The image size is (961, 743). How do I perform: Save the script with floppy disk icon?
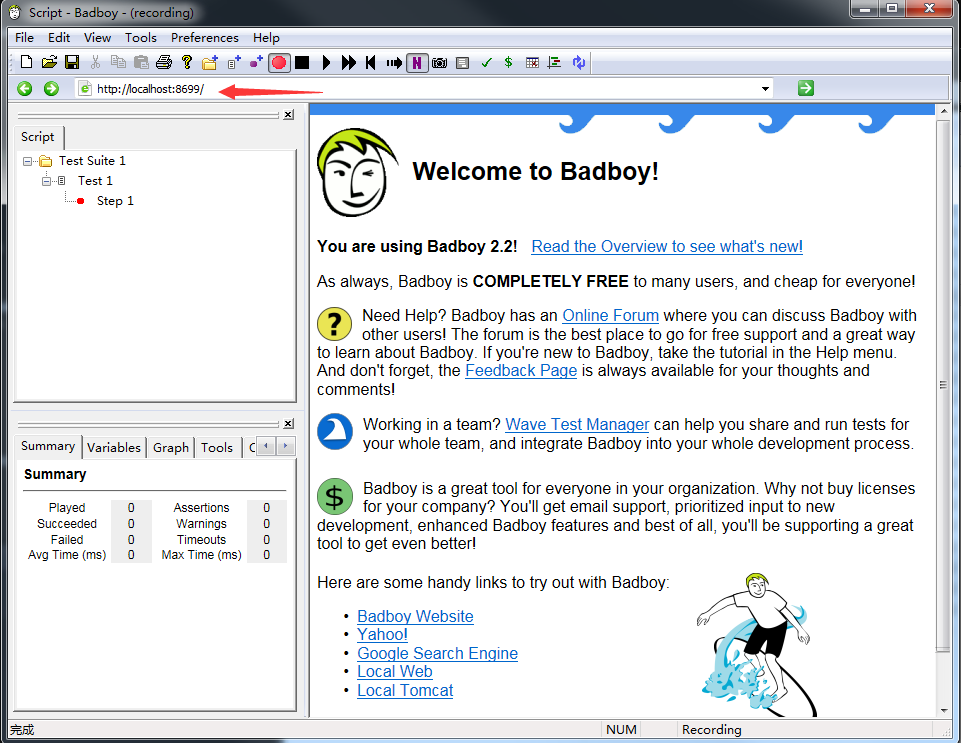pos(72,62)
